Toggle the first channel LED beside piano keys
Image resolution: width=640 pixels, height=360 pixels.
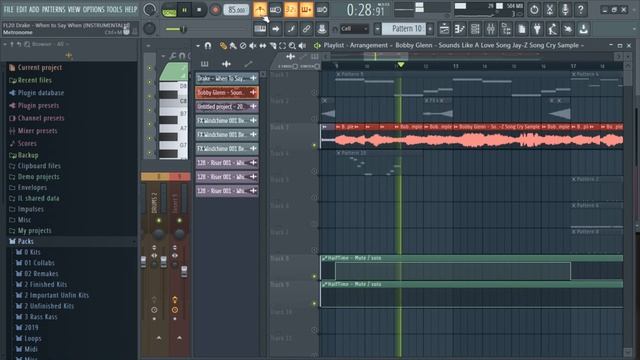(149, 68)
